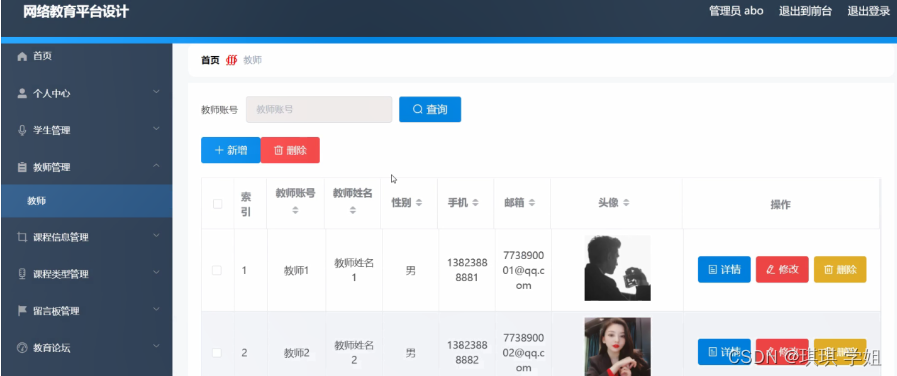Open the 学生管理 sidebar menu

(86, 130)
